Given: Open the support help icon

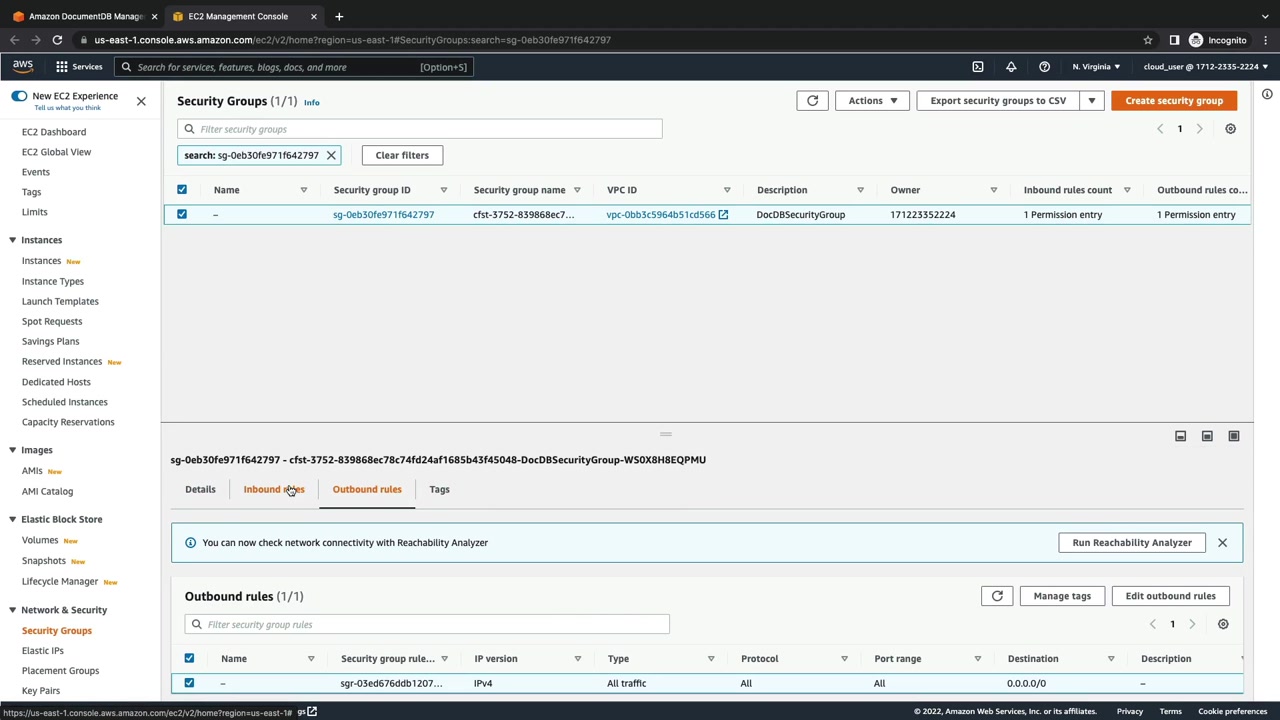Looking at the screenshot, I should pyautogui.click(x=1044, y=67).
